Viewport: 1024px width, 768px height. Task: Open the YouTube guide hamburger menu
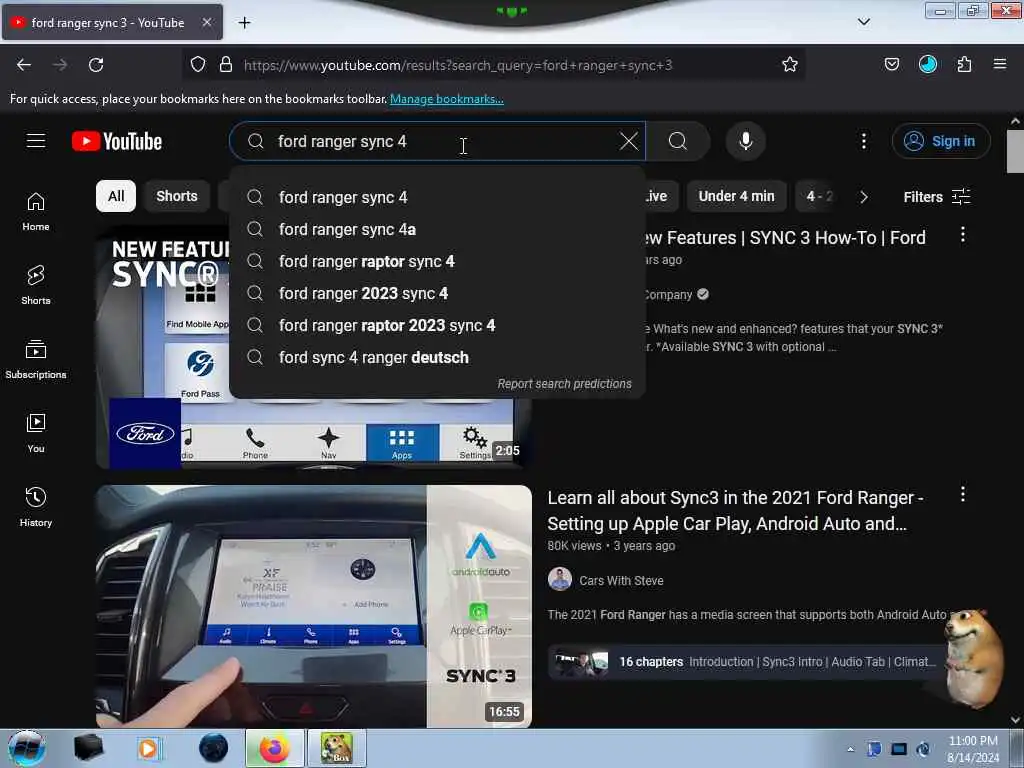(x=36, y=141)
